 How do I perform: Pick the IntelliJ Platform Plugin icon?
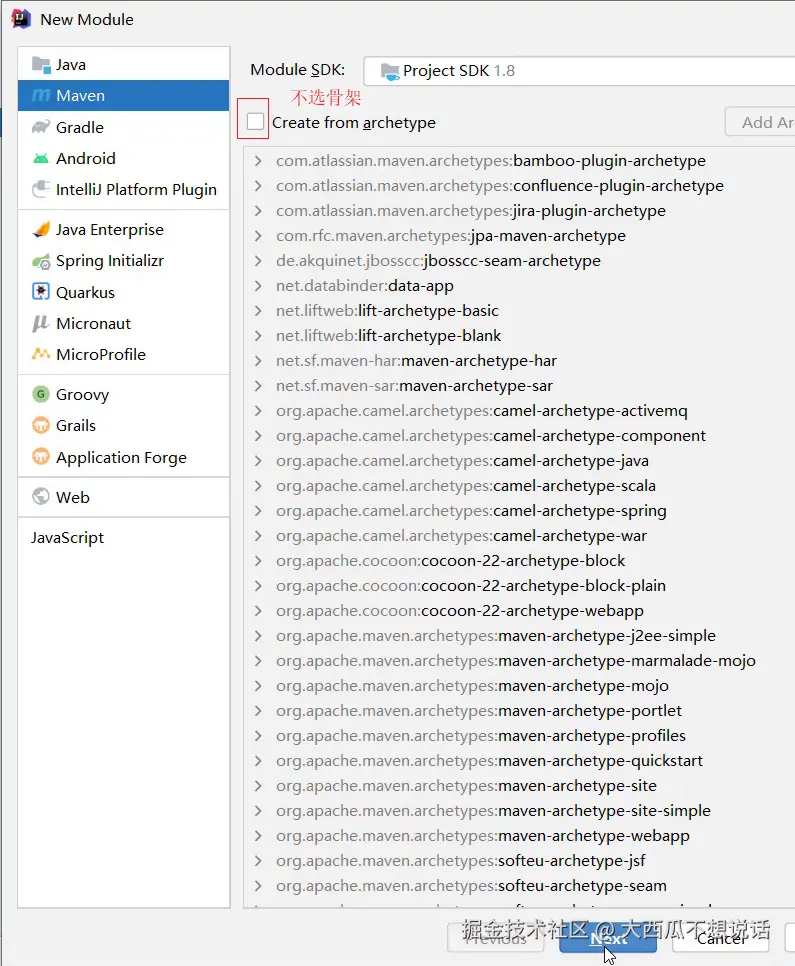41,190
